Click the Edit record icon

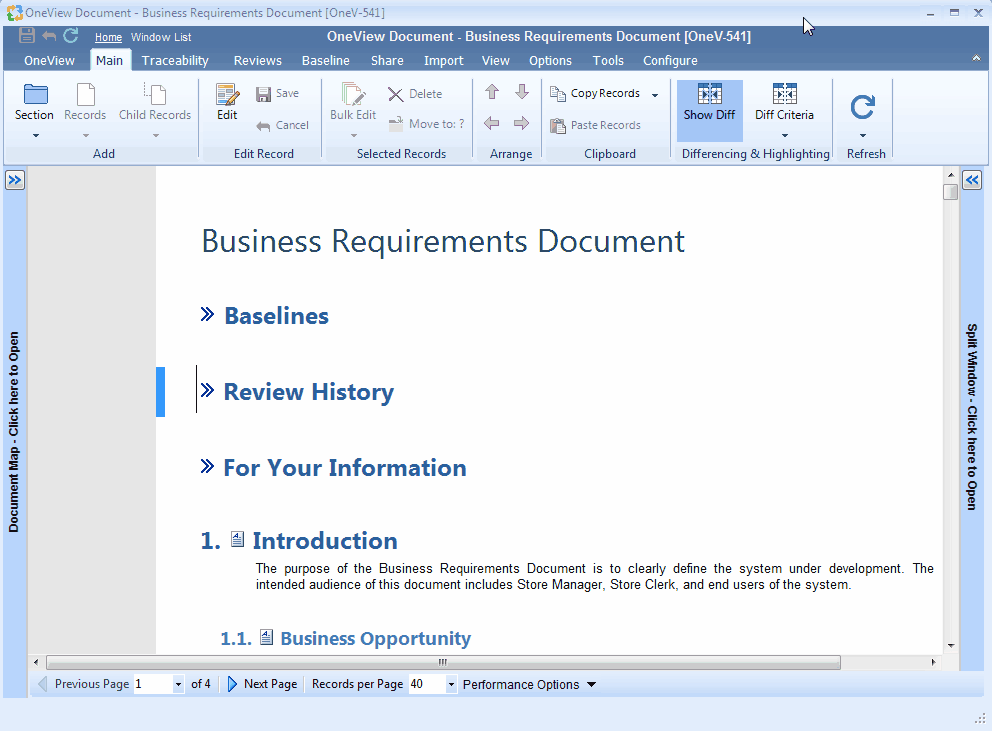[227, 94]
